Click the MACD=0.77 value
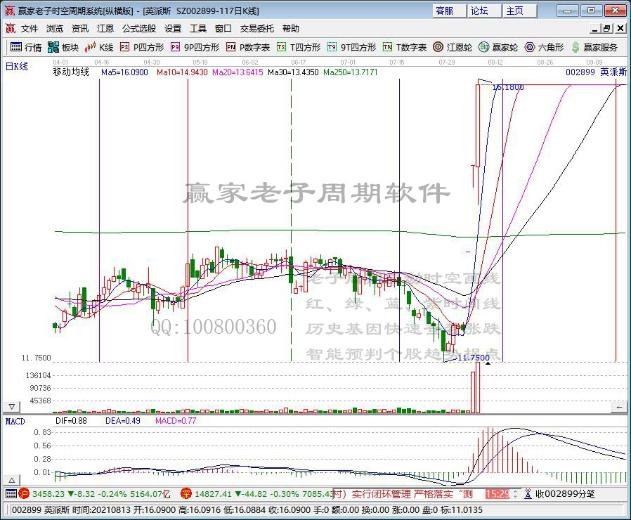 (x=176, y=421)
